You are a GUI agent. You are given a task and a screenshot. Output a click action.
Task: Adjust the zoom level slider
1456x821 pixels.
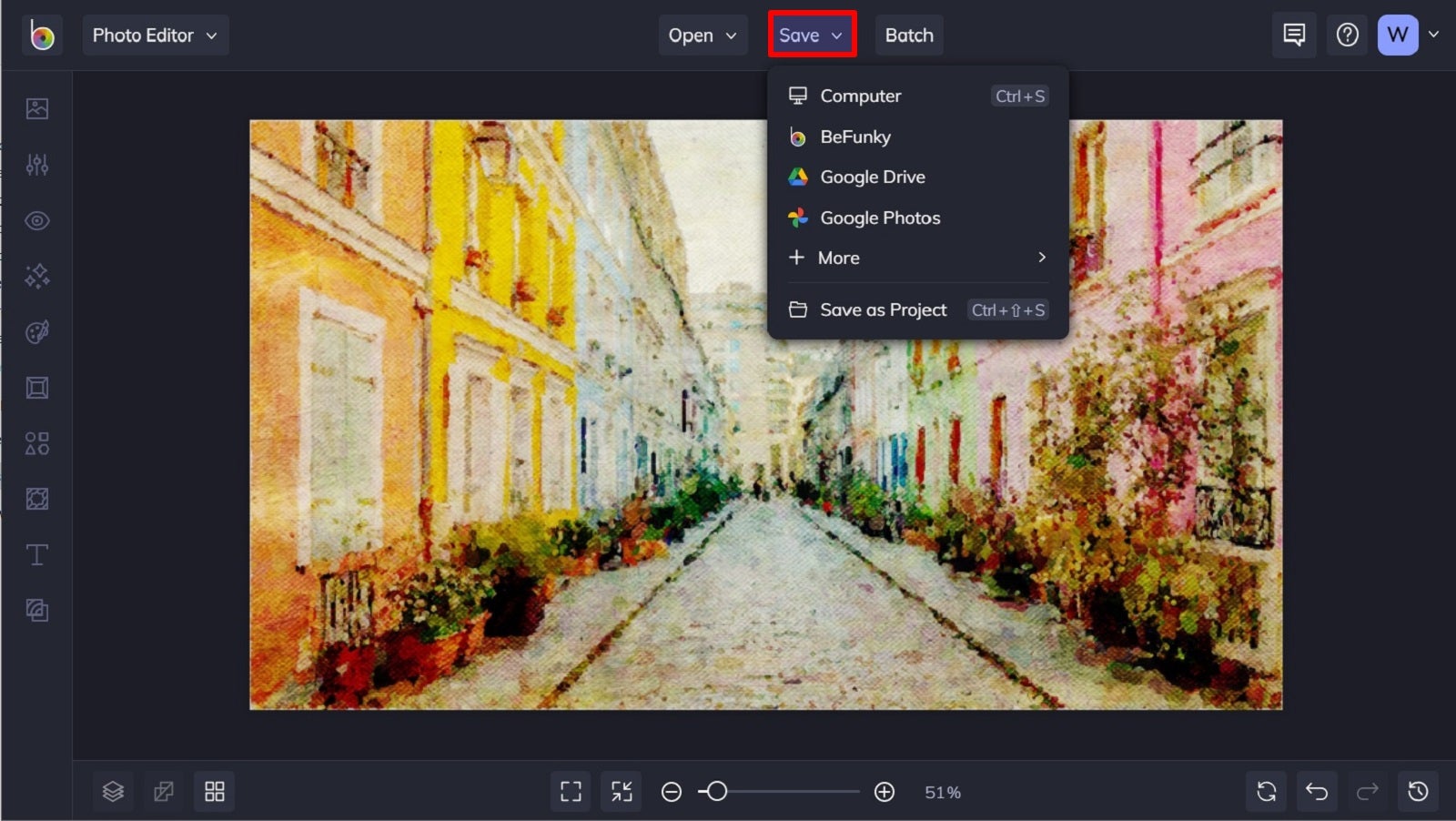[718, 792]
